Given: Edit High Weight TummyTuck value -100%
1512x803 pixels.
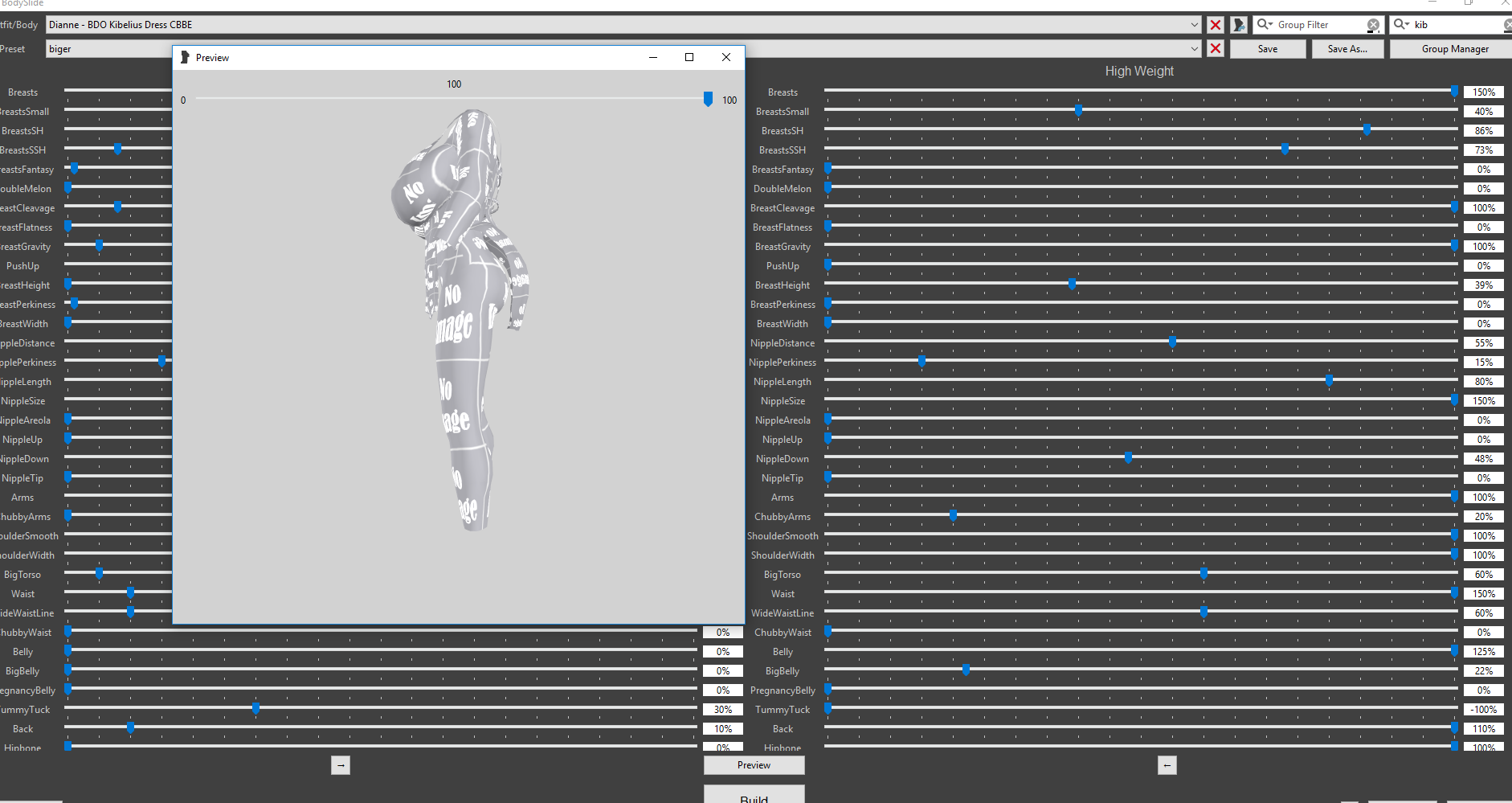Looking at the screenshot, I should click(x=1484, y=710).
